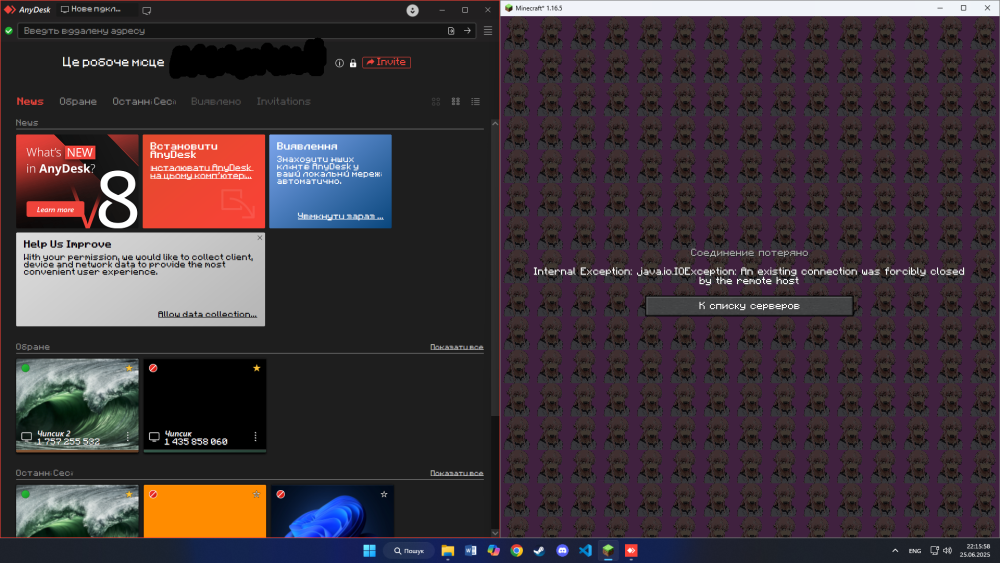1000x563 pixels.
Task: Open the Windows 11 wallpaper recent session
Action: (x=332, y=511)
